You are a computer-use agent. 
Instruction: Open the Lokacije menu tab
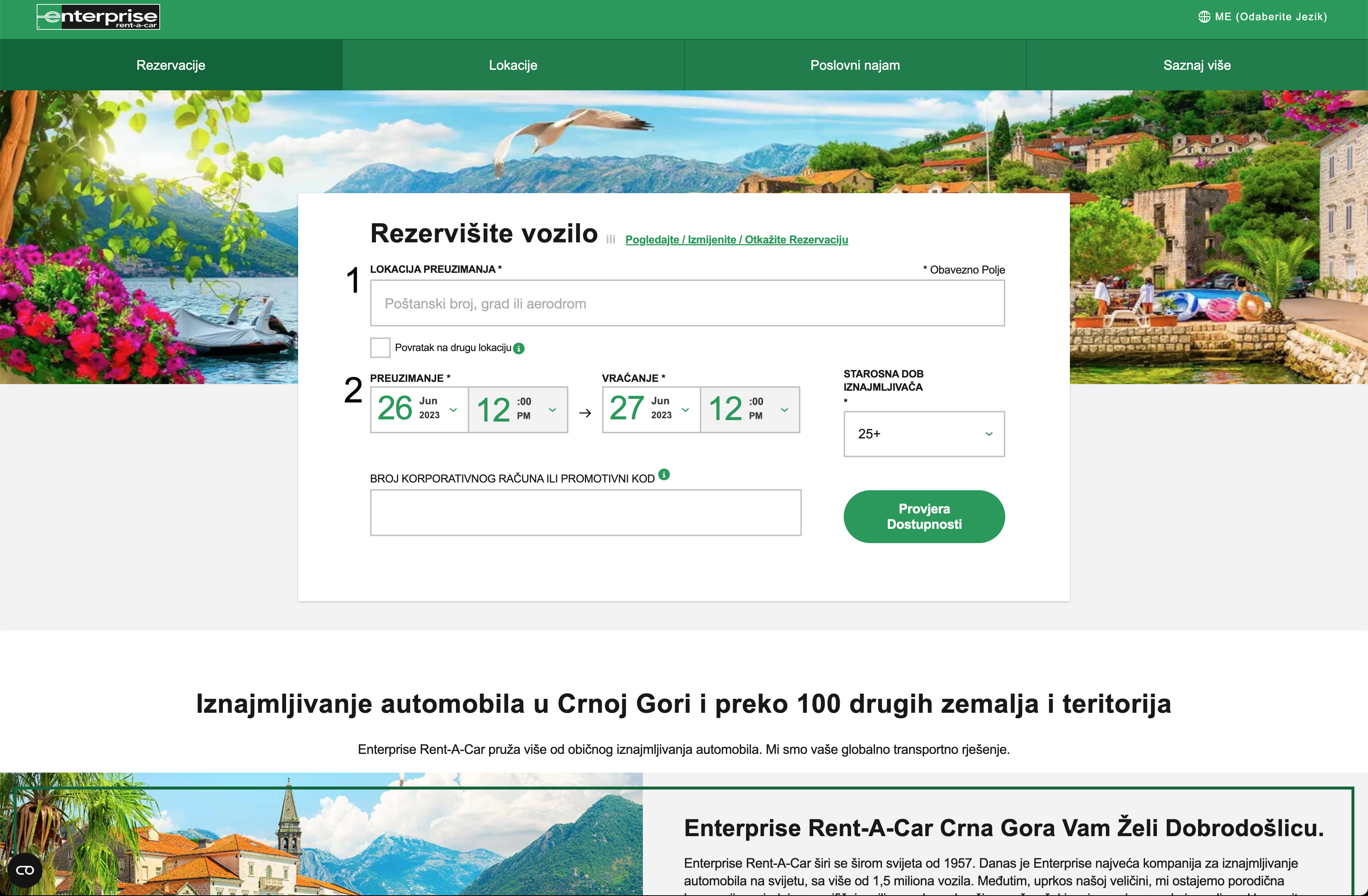pos(513,65)
